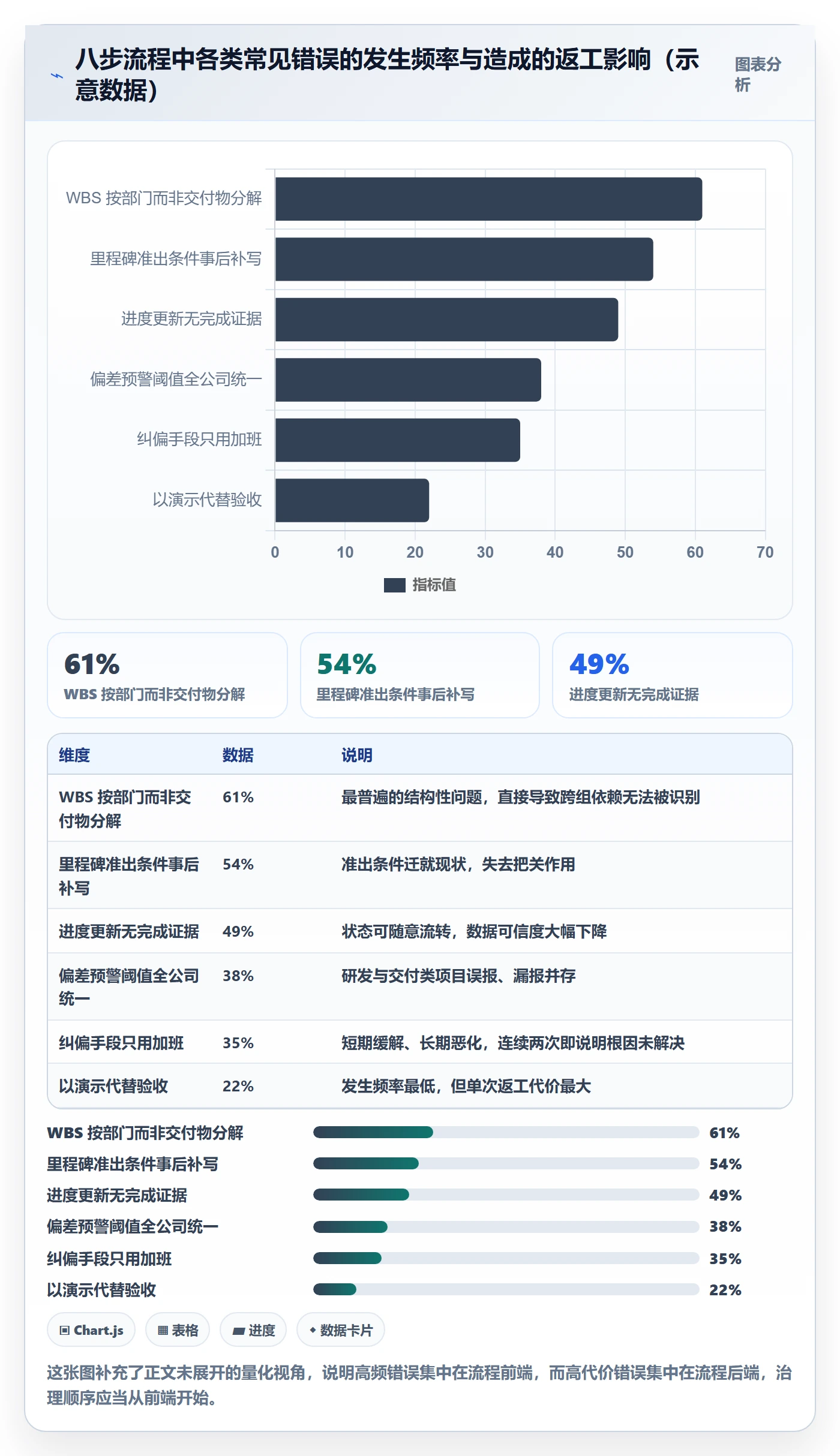840x1456 pixels.
Task: Click the card title starting with 八步流程中
Action: click(388, 74)
